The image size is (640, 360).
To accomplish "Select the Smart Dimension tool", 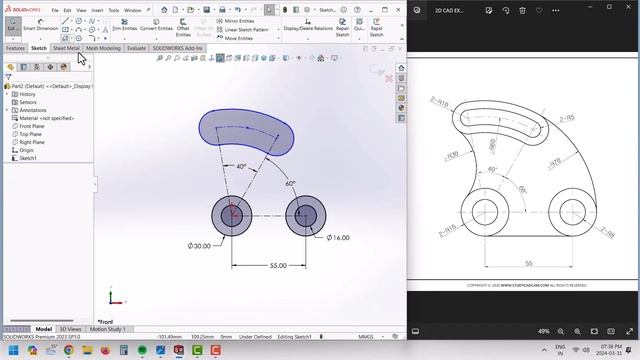I will coord(40,25).
